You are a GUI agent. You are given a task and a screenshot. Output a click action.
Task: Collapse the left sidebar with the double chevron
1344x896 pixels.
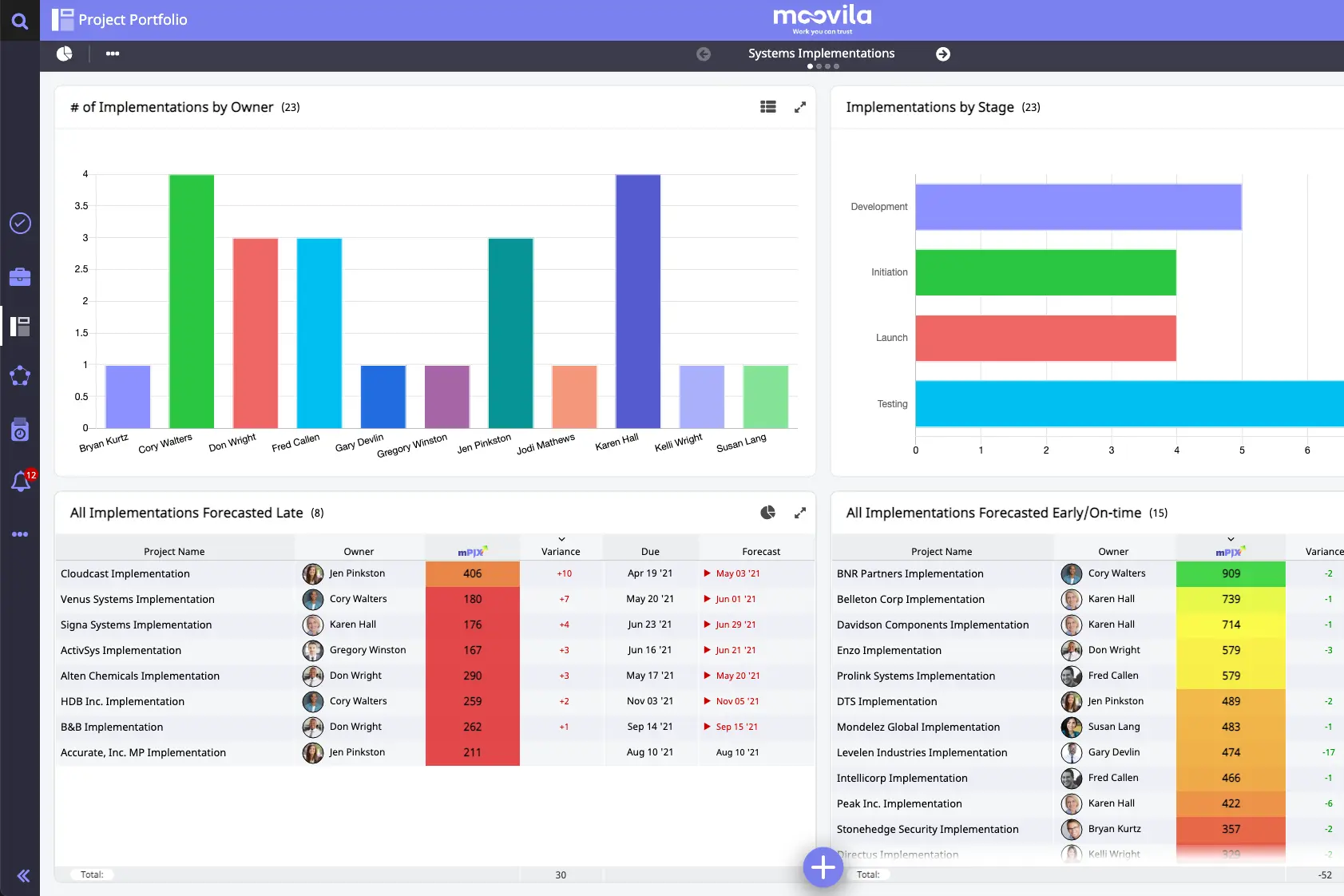coord(22,875)
